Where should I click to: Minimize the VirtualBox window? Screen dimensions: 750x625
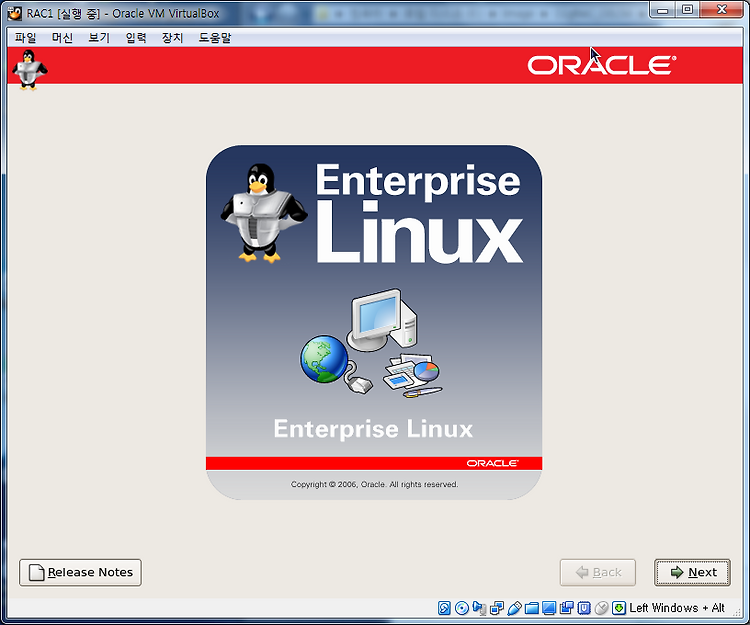click(x=662, y=10)
